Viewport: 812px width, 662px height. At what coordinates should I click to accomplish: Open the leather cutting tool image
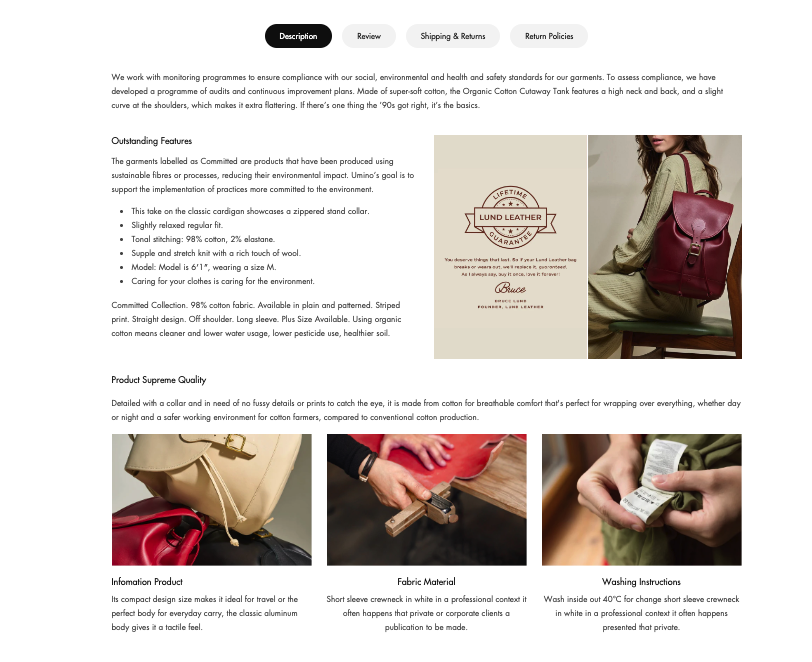point(427,500)
